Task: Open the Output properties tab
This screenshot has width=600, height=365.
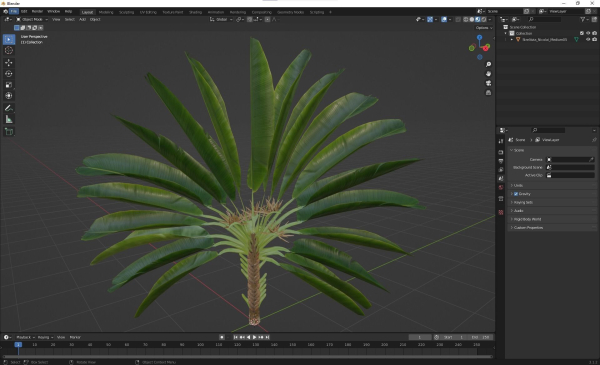Action: pyautogui.click(x=501, y=161)
